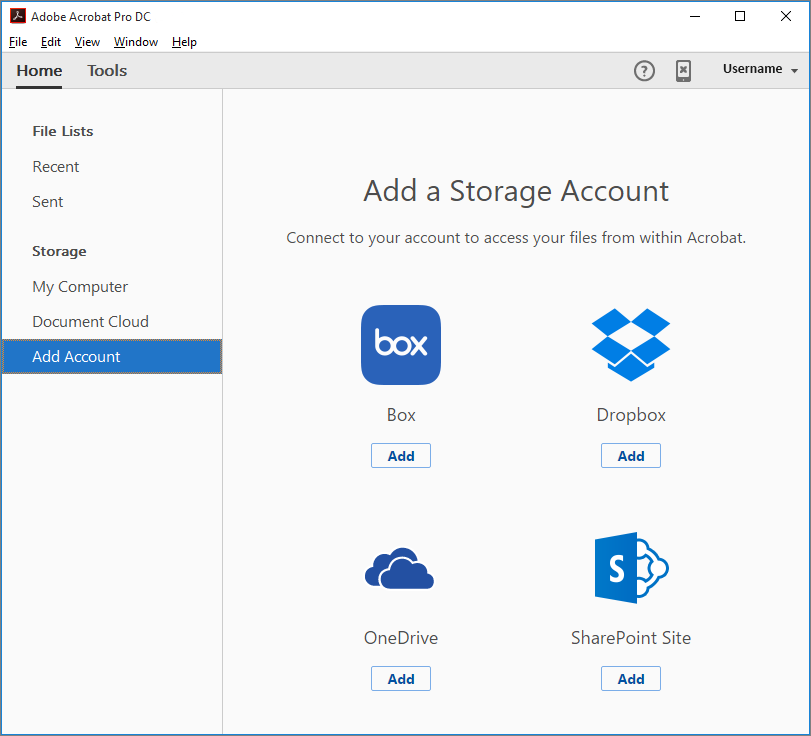Add a OneDrive storage account
The image size is (811, 736).
pyautogui.click(x=401, y=679)
